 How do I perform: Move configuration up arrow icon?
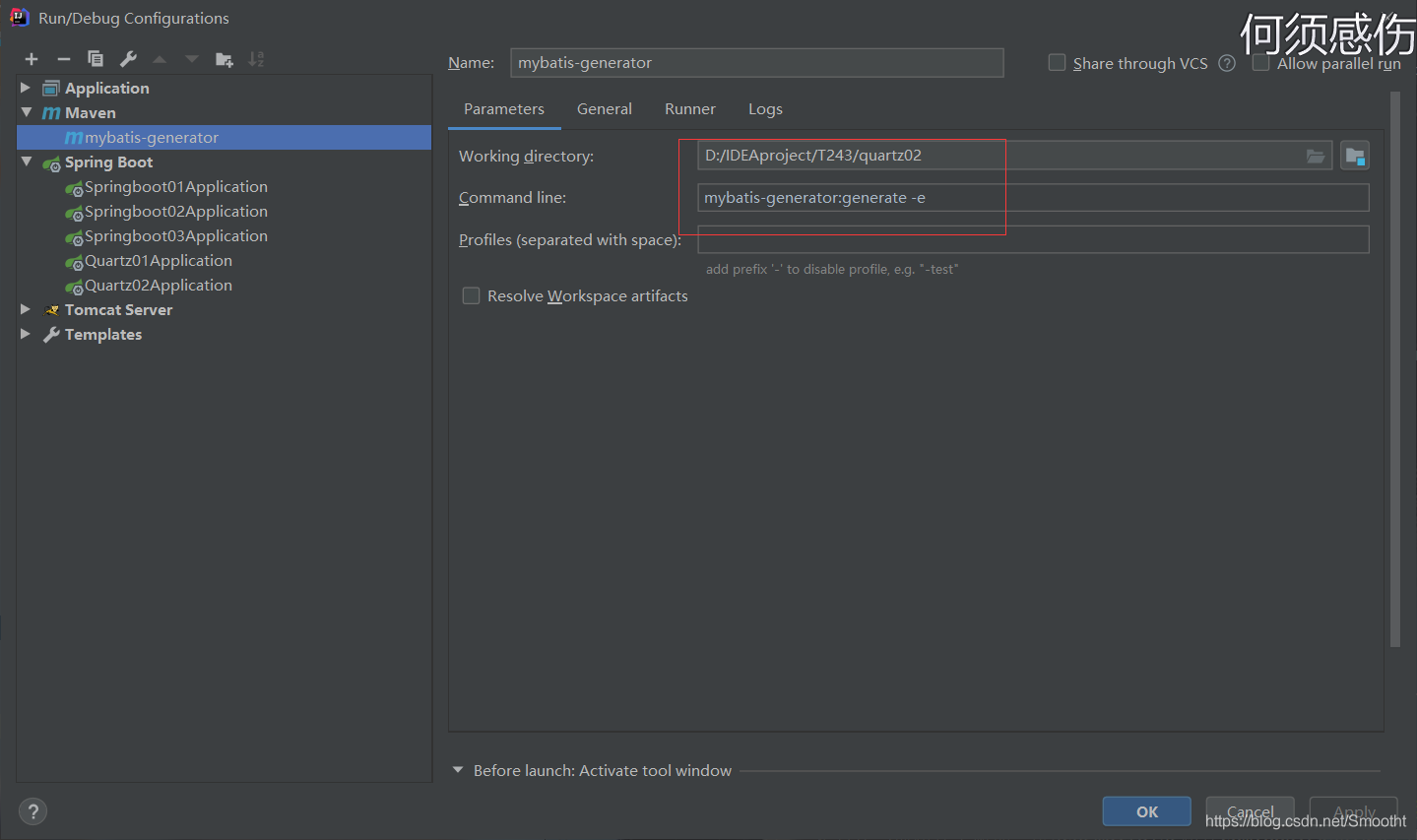pos(160,59)
